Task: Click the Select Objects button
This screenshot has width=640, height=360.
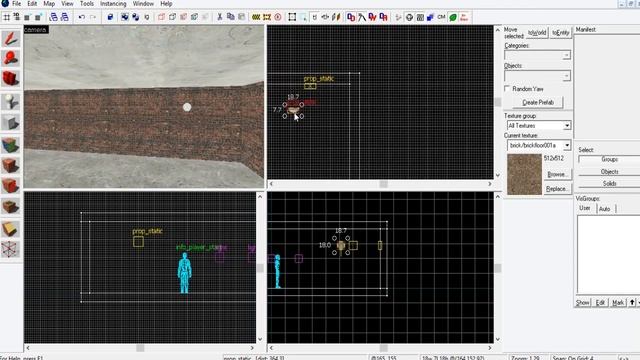Action: coord(609,172)
